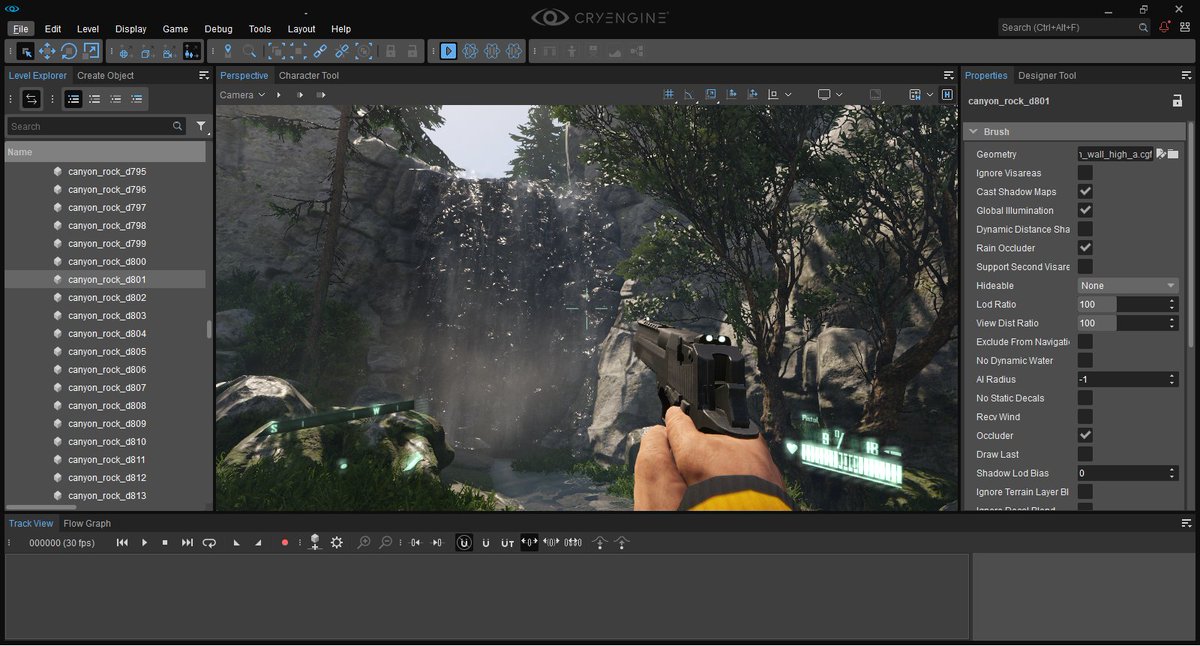Open the Level Explorer panel options menu

pos(204,75)
